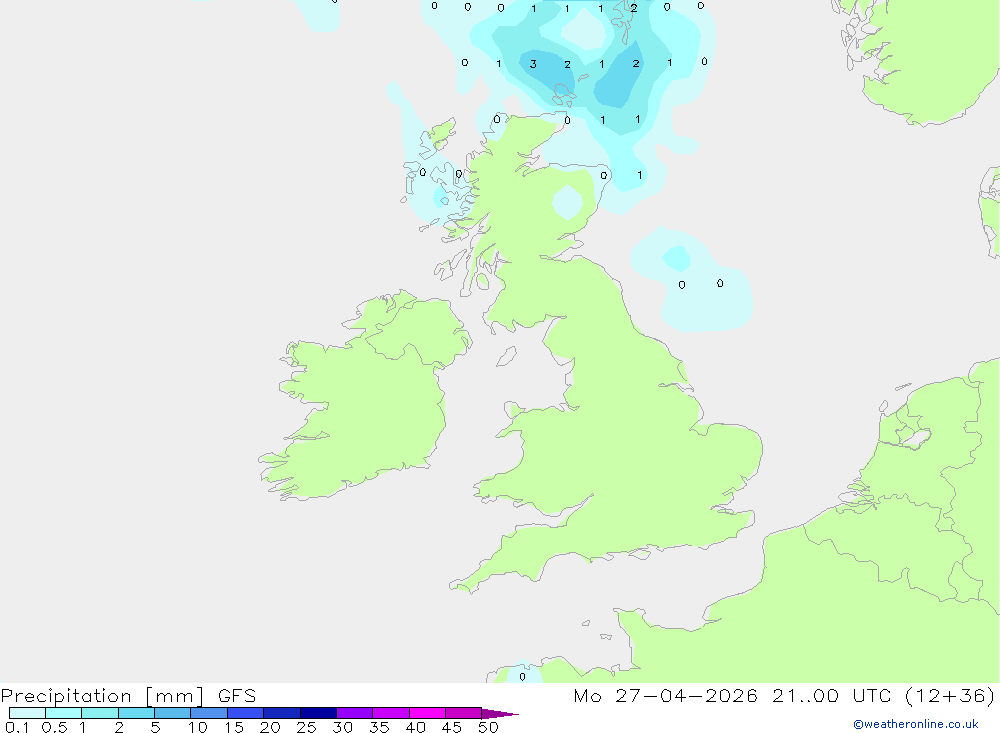Click the legend scale label '20'

(x=270, y=727)
